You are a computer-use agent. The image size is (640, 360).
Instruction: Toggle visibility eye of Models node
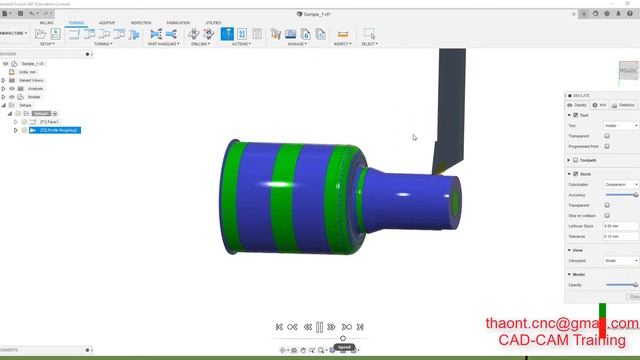tap(12, 97)
